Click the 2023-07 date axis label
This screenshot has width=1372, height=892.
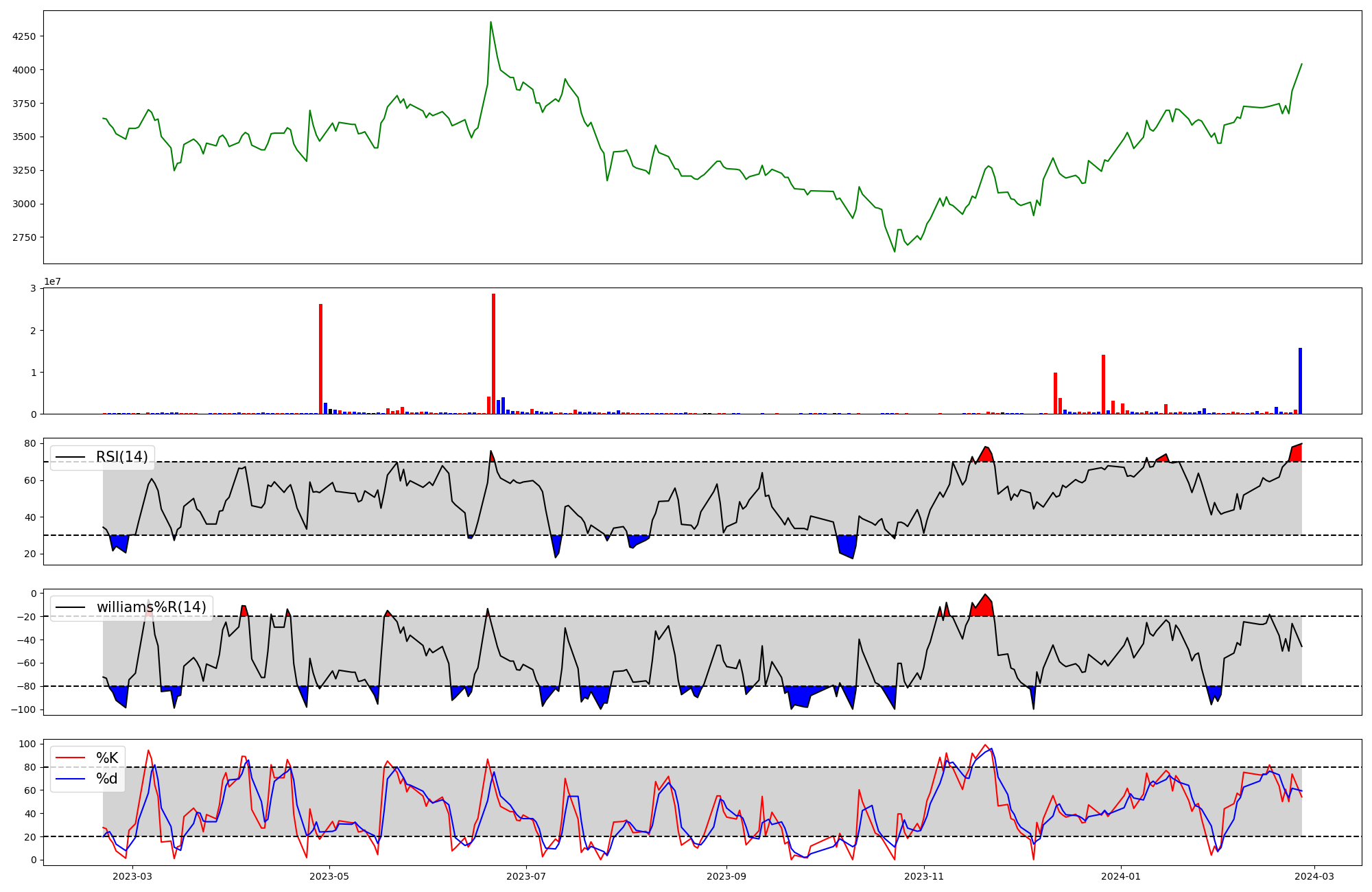526,876
